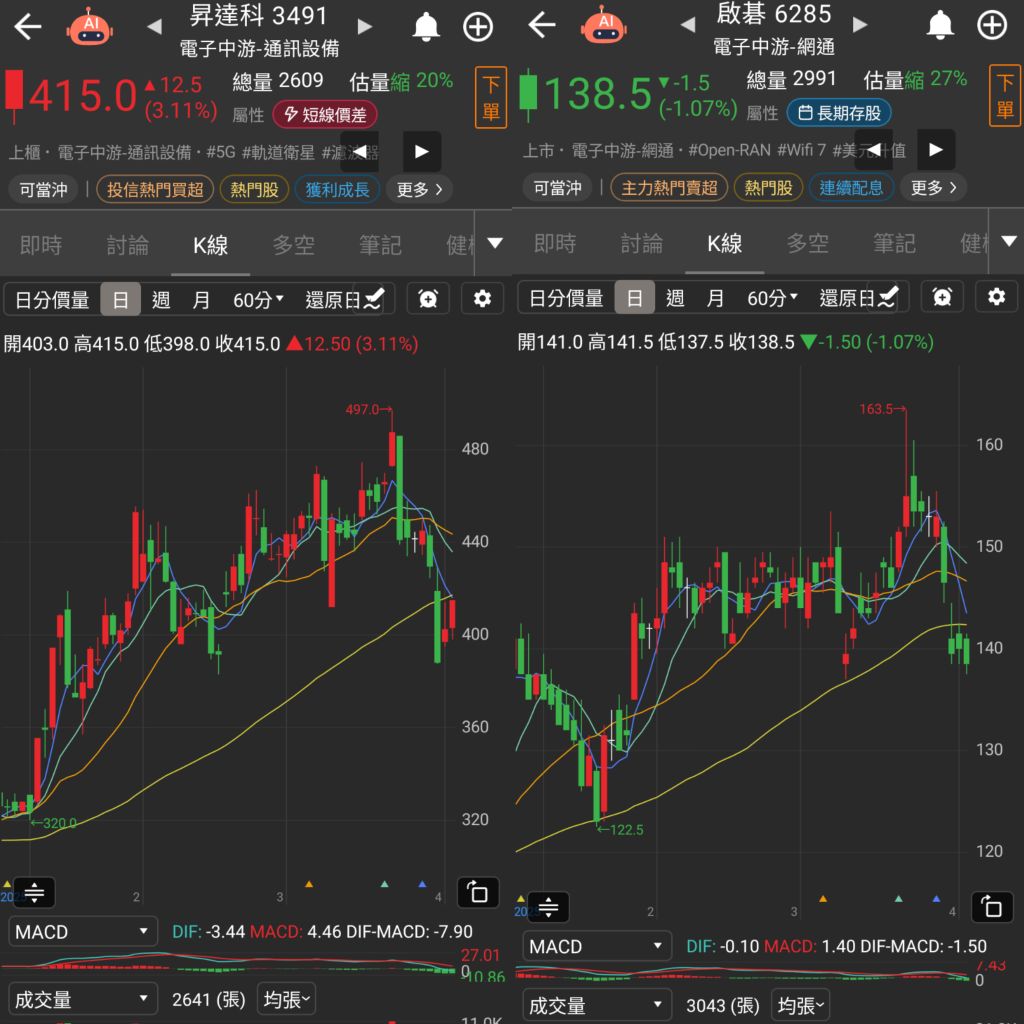Image resolution: width=1024 pixels, height=1024 pixels.
Task: Expand tab list arrow on 昇達科 panel
Action: click(x=494, y=244)
